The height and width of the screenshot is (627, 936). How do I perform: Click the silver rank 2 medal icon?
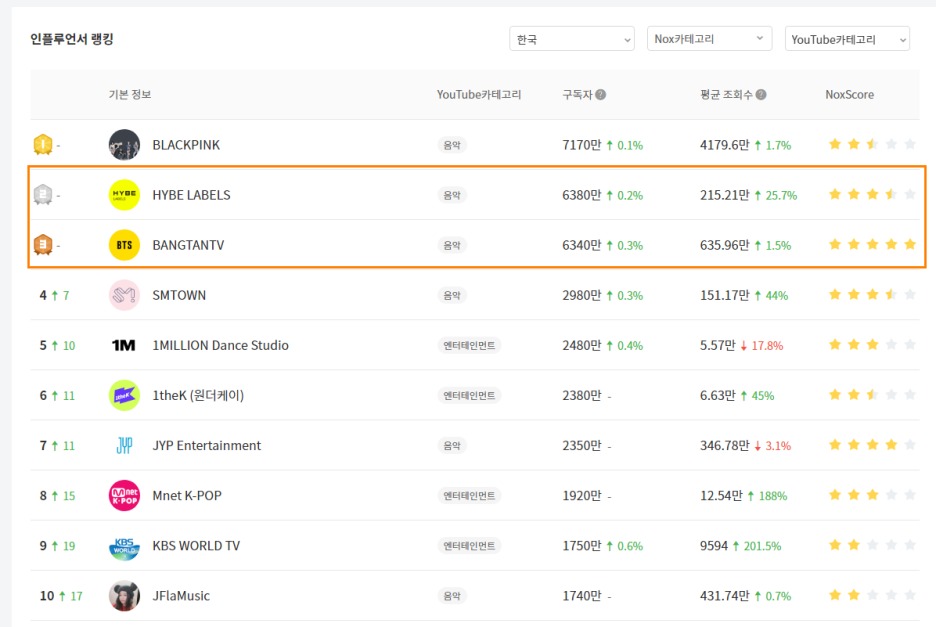point(43,195)
